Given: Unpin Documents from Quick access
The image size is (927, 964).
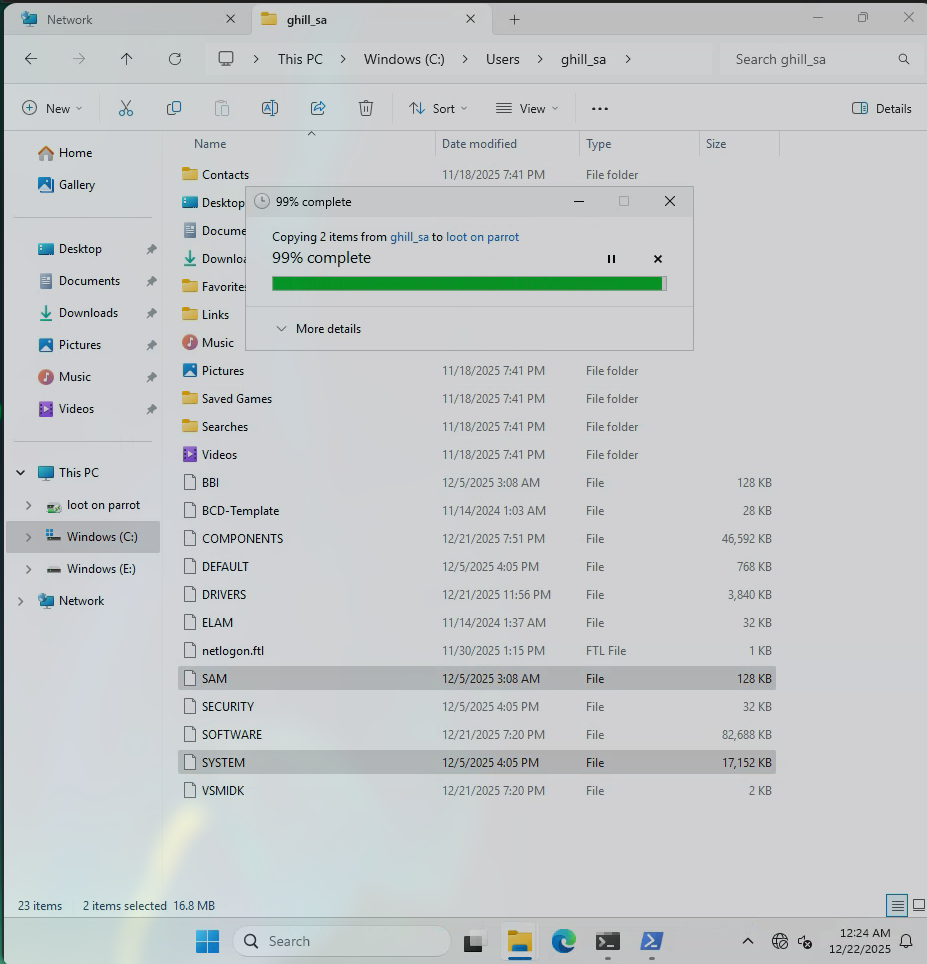Looking at the screenshot, I should coord(151,281).
